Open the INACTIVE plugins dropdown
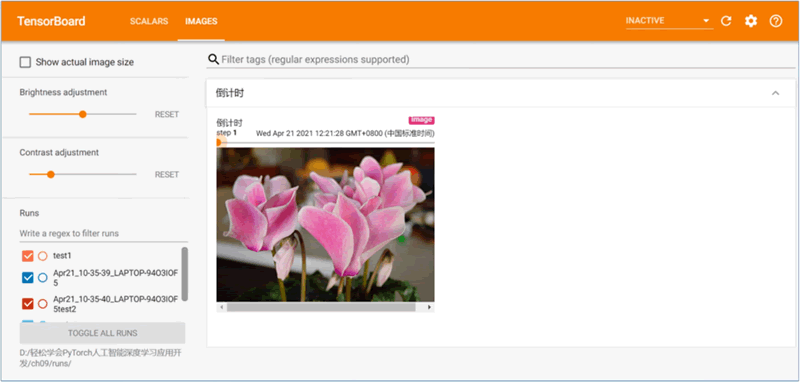This screenshot has width=800, height=382. [669, 21]
